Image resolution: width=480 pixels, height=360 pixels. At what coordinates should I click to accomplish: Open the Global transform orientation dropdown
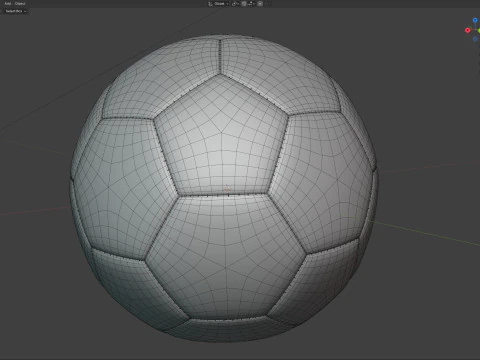219,4
